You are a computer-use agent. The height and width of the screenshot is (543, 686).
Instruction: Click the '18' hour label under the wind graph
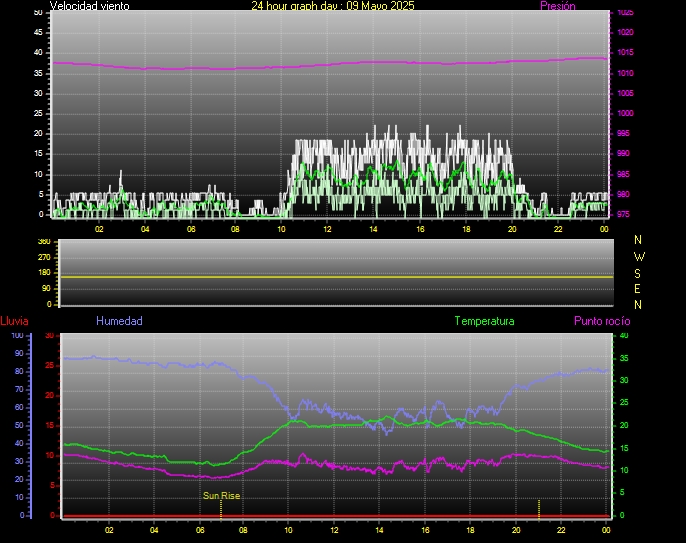pos(466,229)
